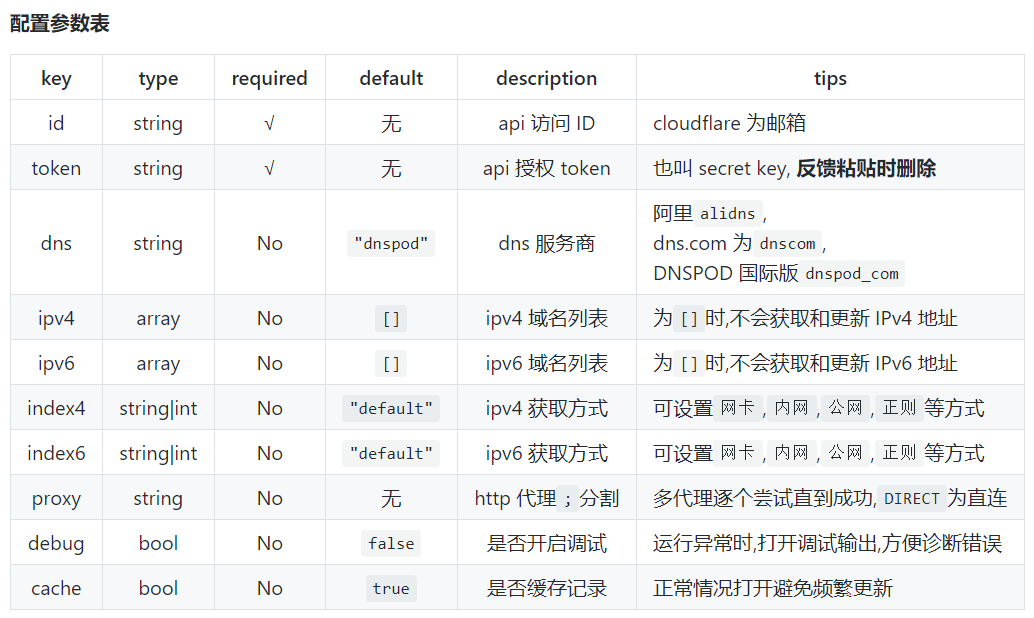Click the 'ipv6 域名列表' description
1034x618 pixels.
tap(547, 363)
